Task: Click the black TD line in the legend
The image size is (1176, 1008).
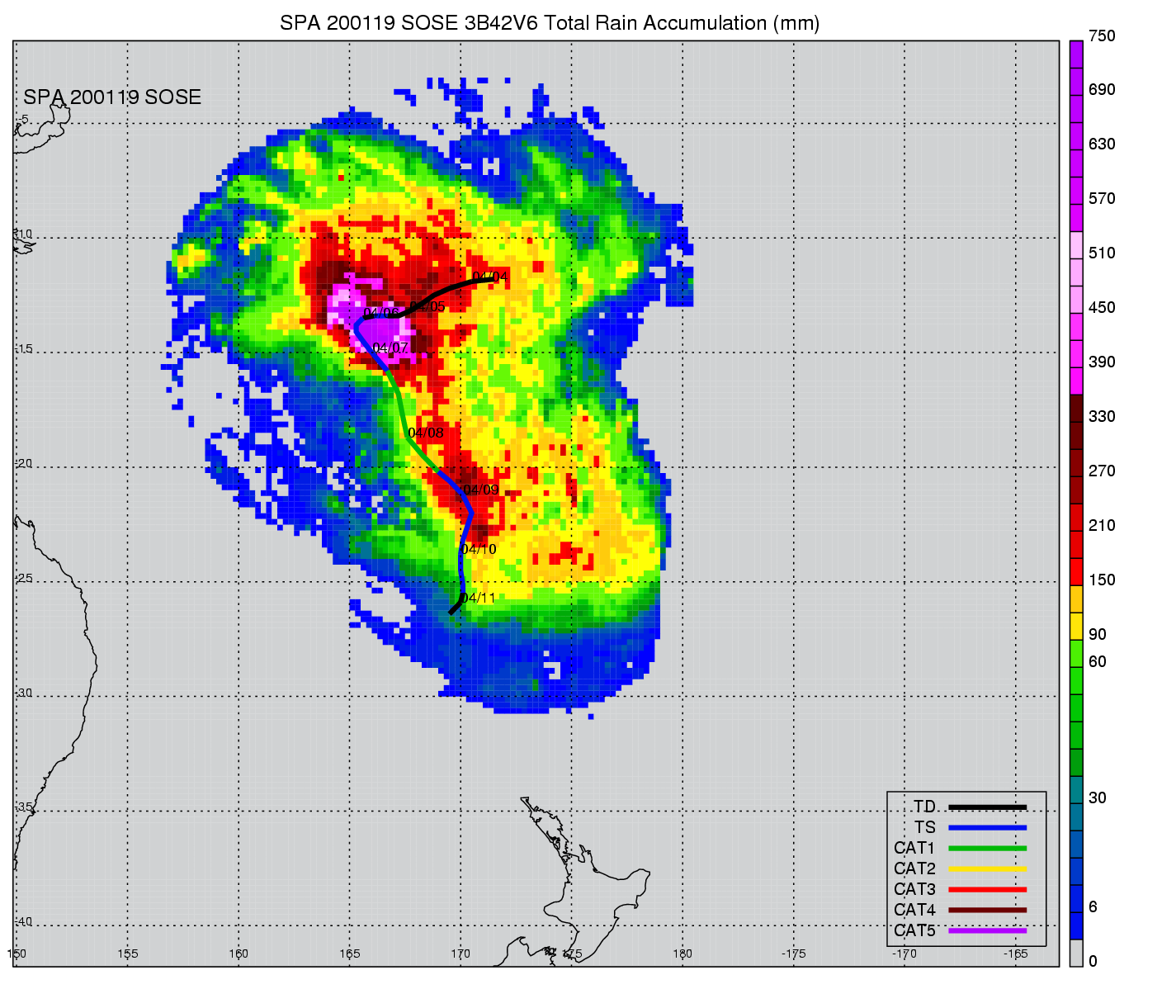Action: pyautogui.click(x=987, y=807)
